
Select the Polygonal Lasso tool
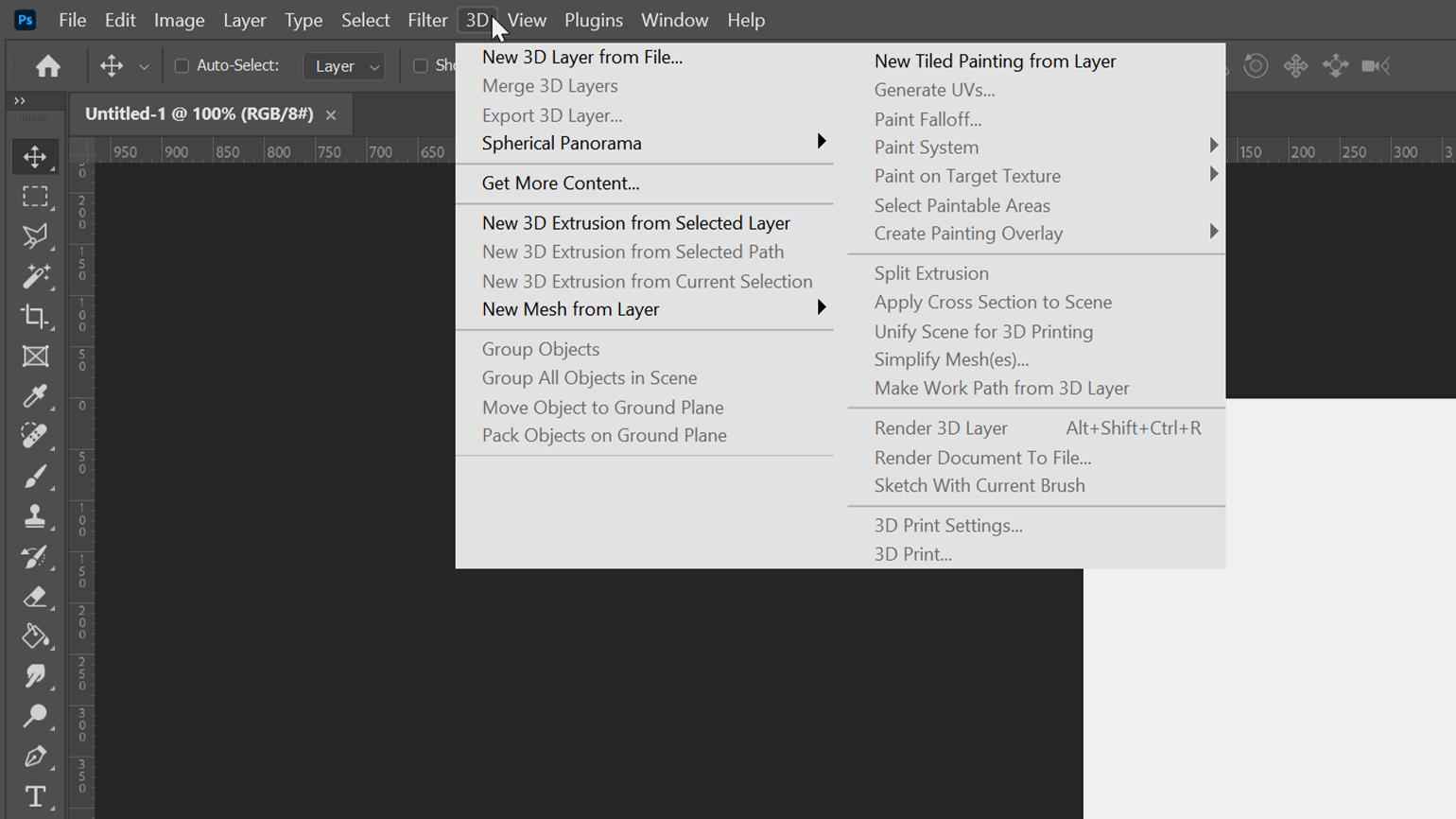tap(35, 235)
